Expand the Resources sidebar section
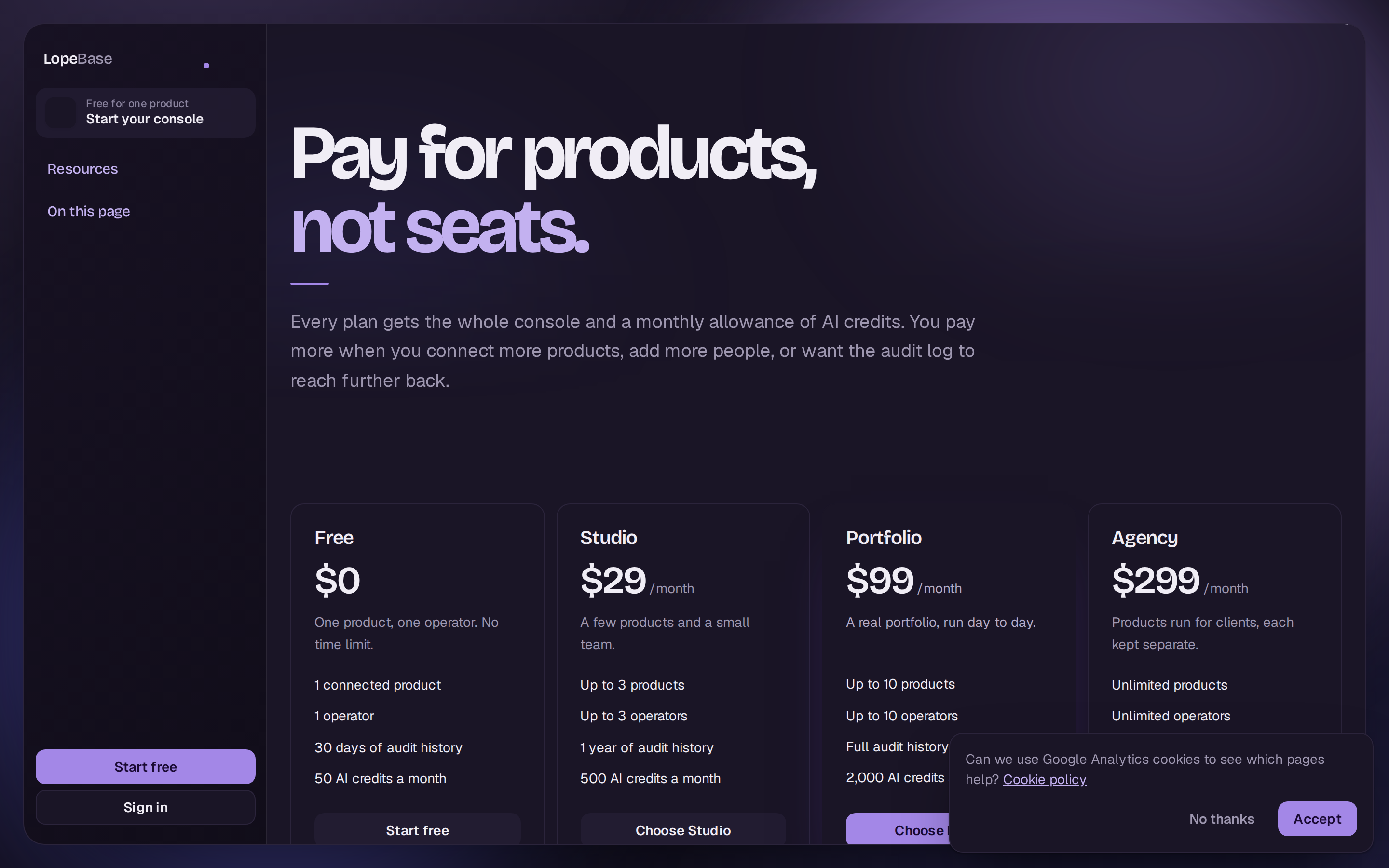The image size is (1389, 868). pos(82,169)
